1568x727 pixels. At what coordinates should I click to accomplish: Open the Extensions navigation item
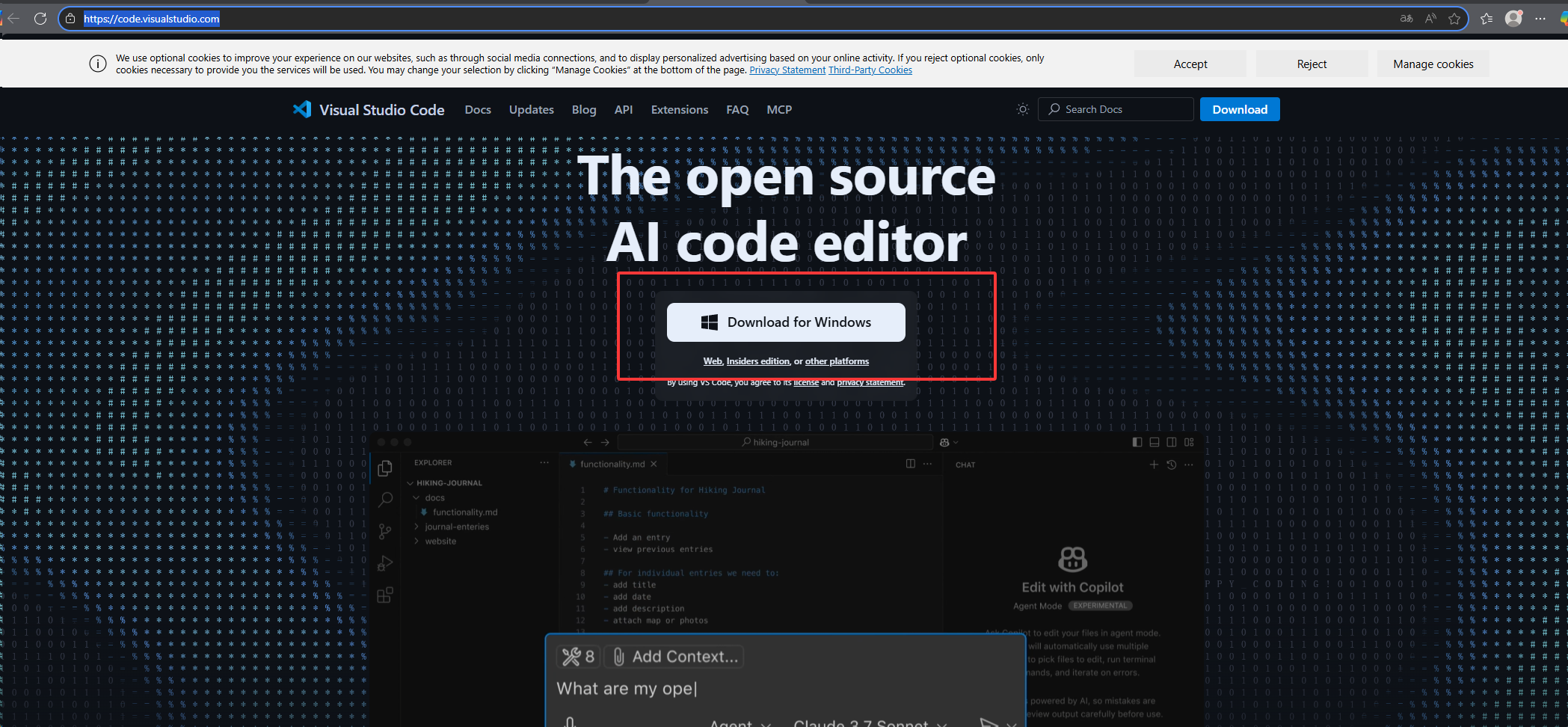(x=680, y=110)
